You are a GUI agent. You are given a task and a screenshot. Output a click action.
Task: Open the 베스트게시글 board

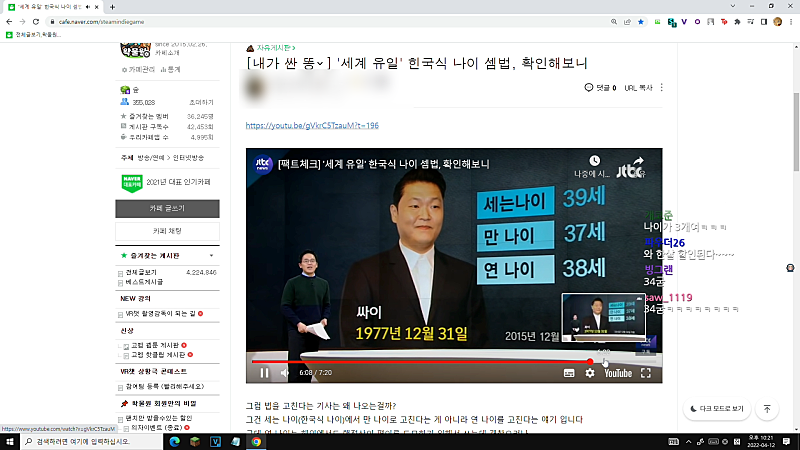pyautogui.click(x=144, y=282)
